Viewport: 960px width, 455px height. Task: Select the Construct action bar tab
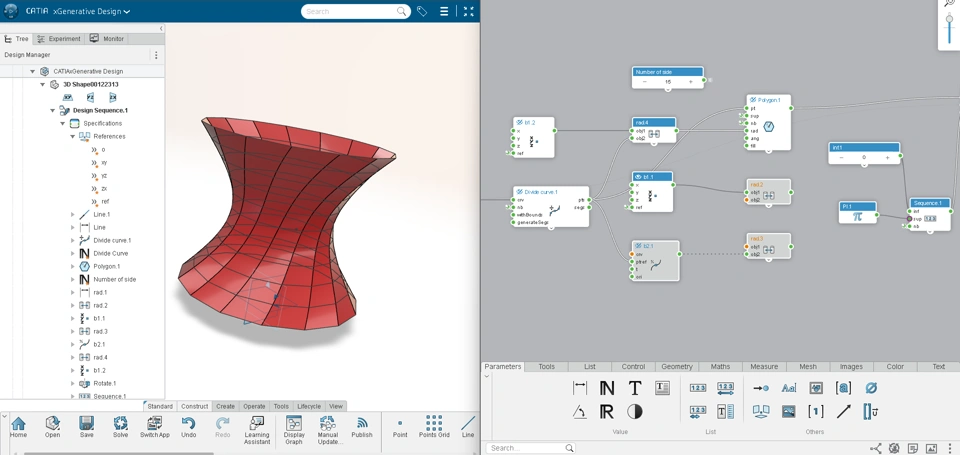pos(195,406)
